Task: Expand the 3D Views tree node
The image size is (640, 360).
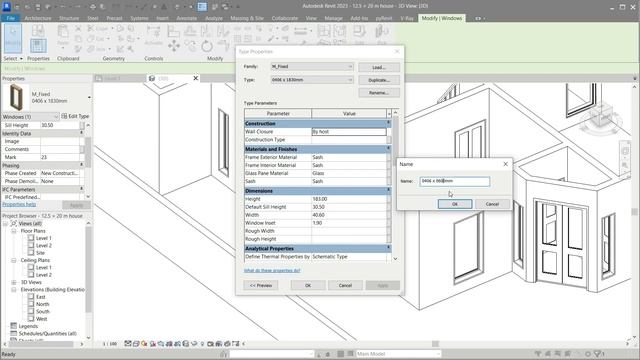Action: (14, 282)
